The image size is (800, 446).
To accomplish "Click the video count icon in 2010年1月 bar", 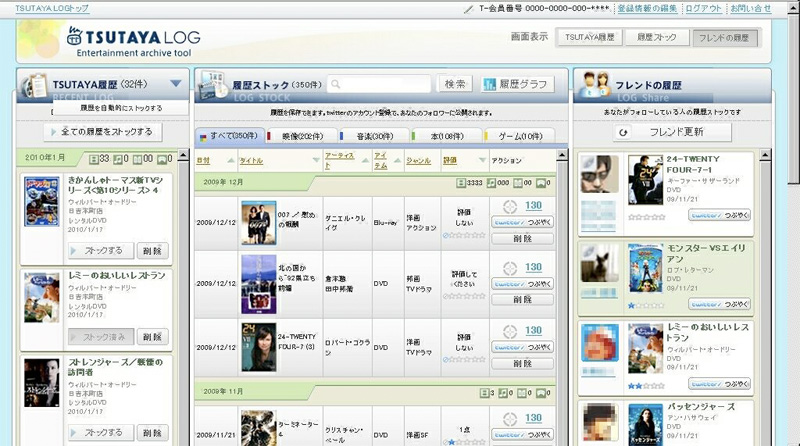I will point(94,158).
